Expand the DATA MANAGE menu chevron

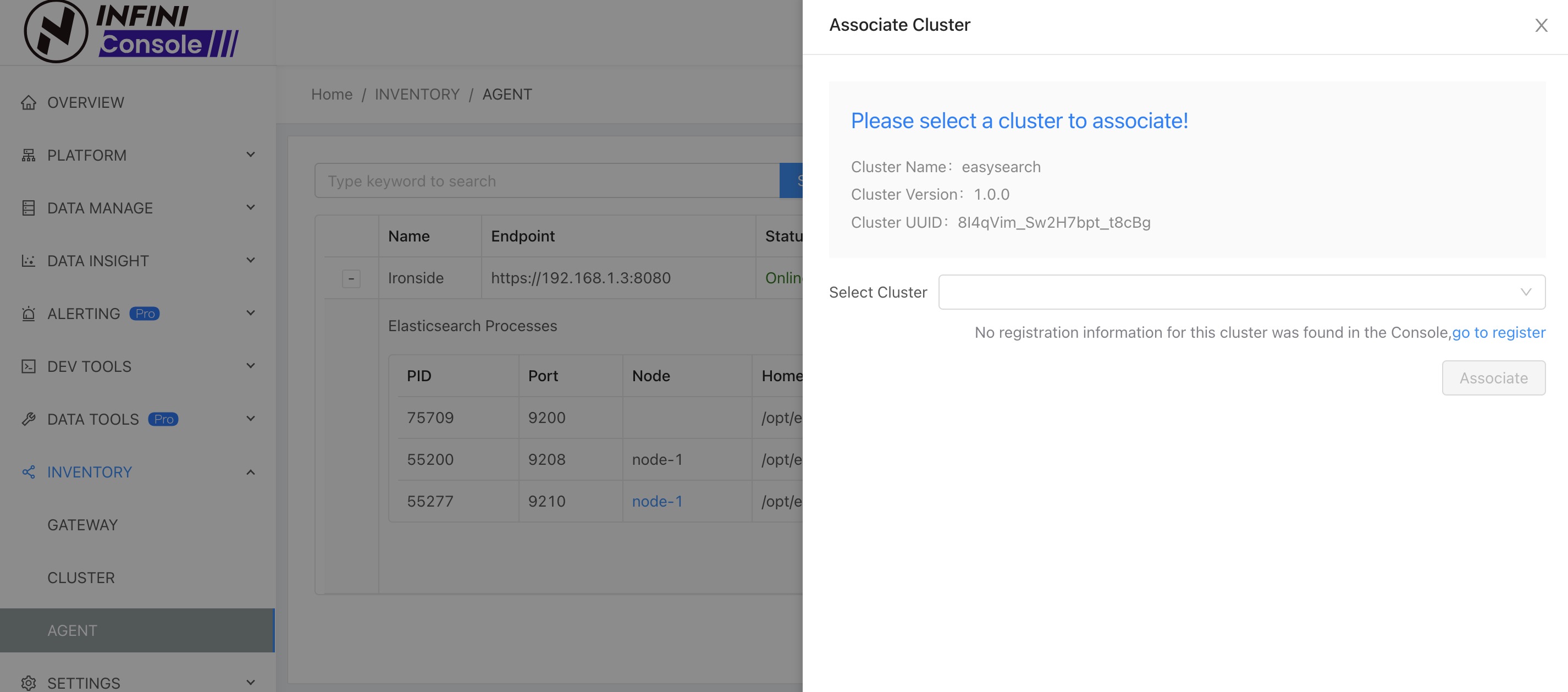coord(251,208)
